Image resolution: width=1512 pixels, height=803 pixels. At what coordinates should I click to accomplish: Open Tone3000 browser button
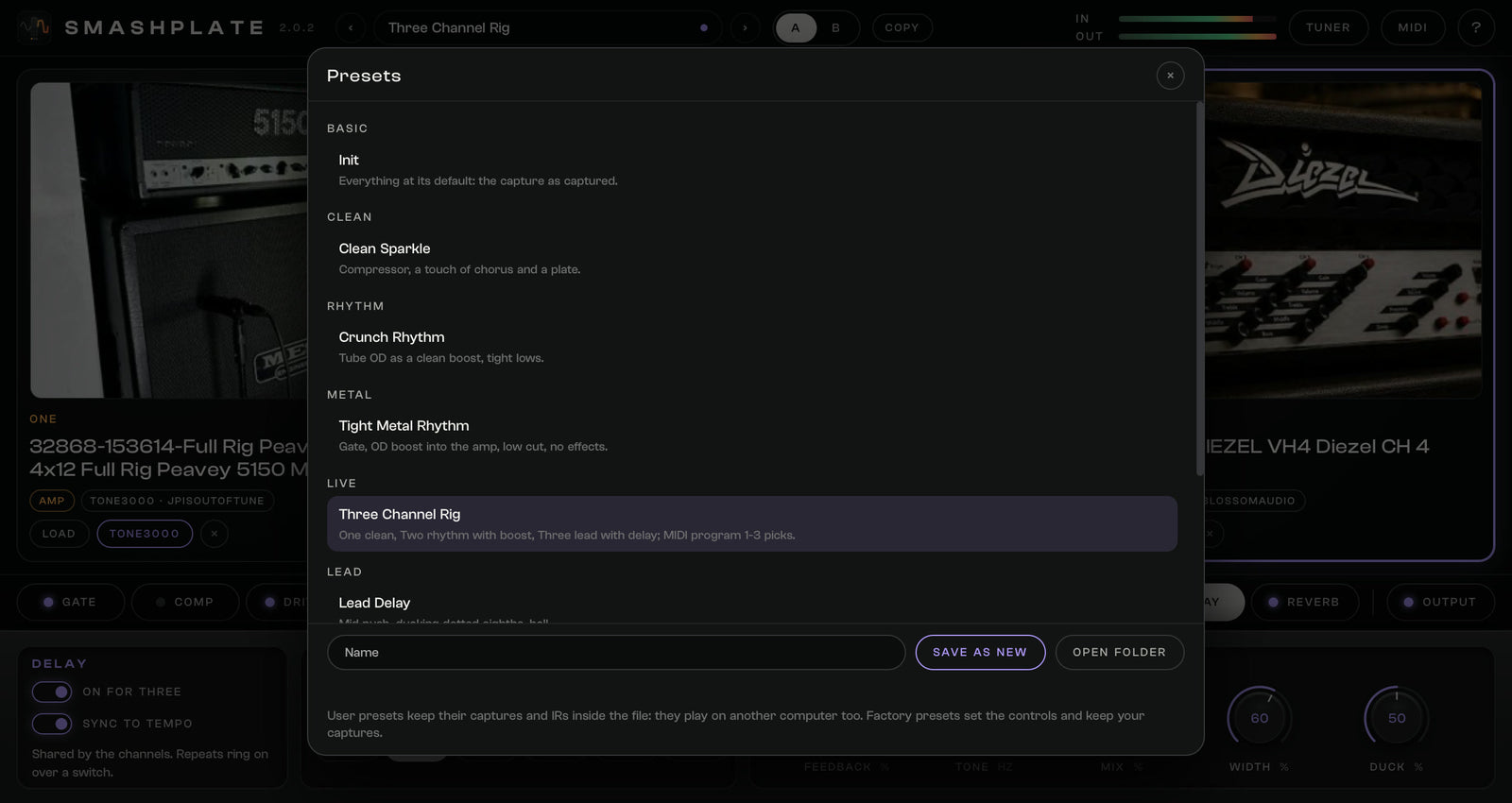[145, 534]
